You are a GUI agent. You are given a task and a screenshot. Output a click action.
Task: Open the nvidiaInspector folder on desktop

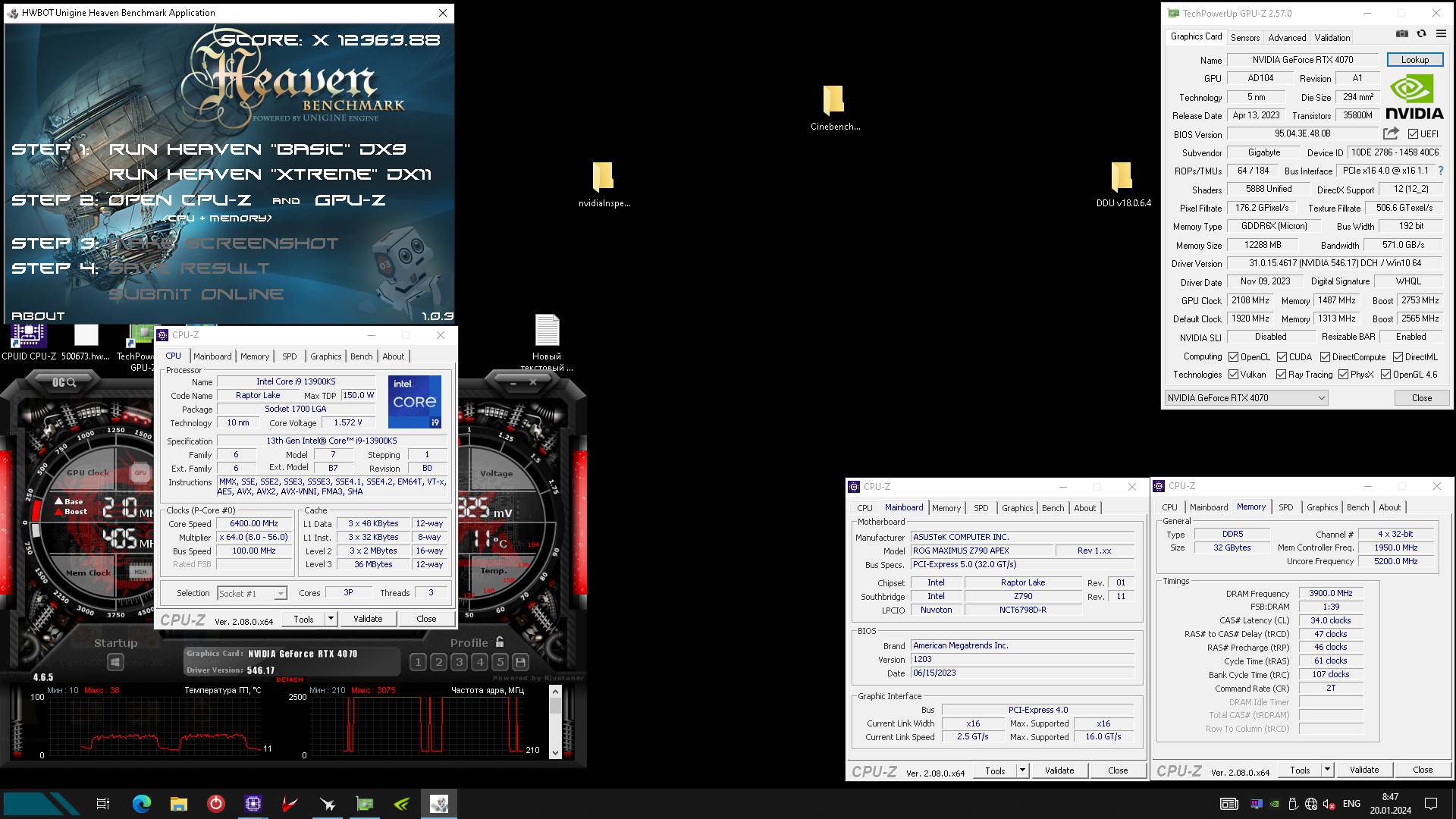click(604, 184)
